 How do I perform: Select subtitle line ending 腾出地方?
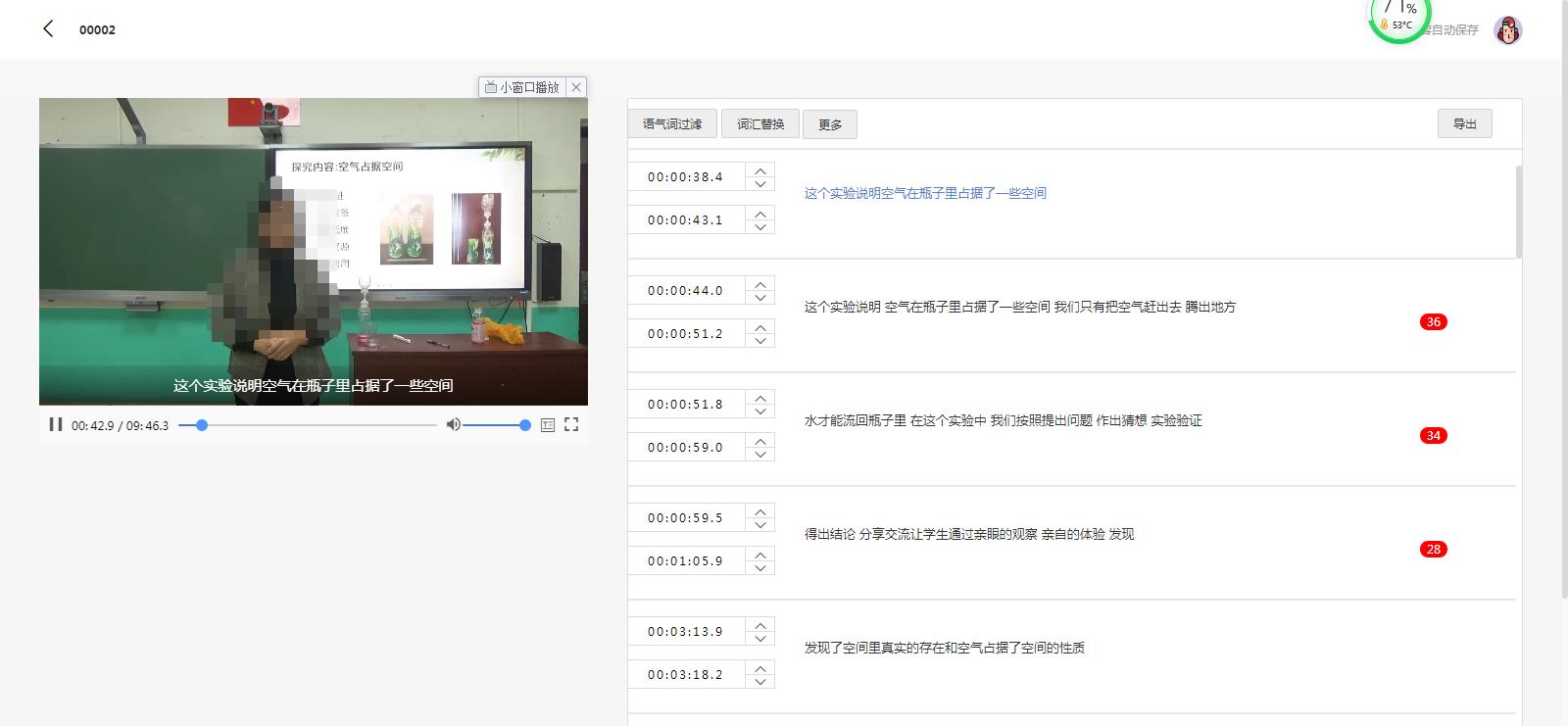point(1020,307)
